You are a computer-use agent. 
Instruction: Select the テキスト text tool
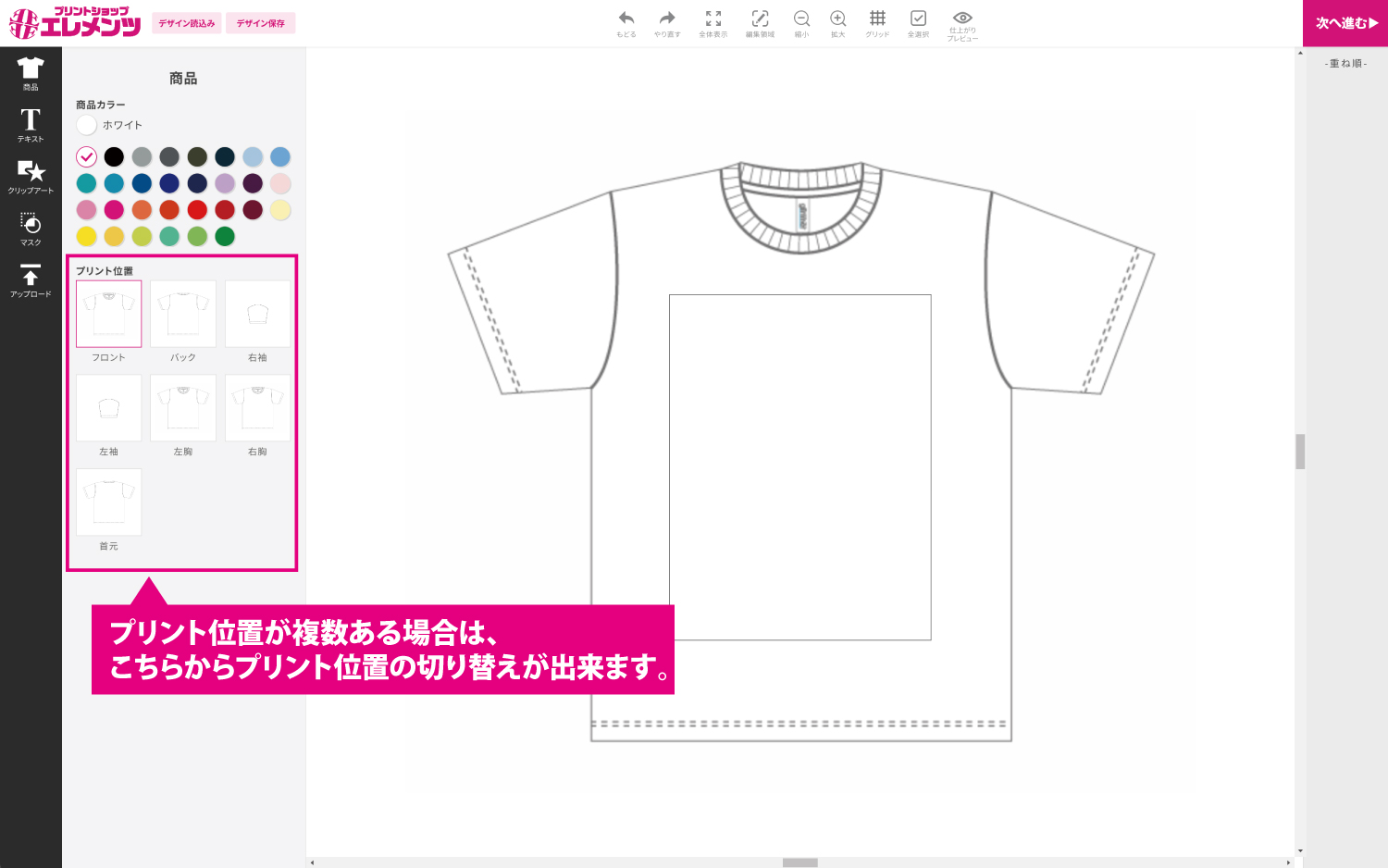click(31, 125)
